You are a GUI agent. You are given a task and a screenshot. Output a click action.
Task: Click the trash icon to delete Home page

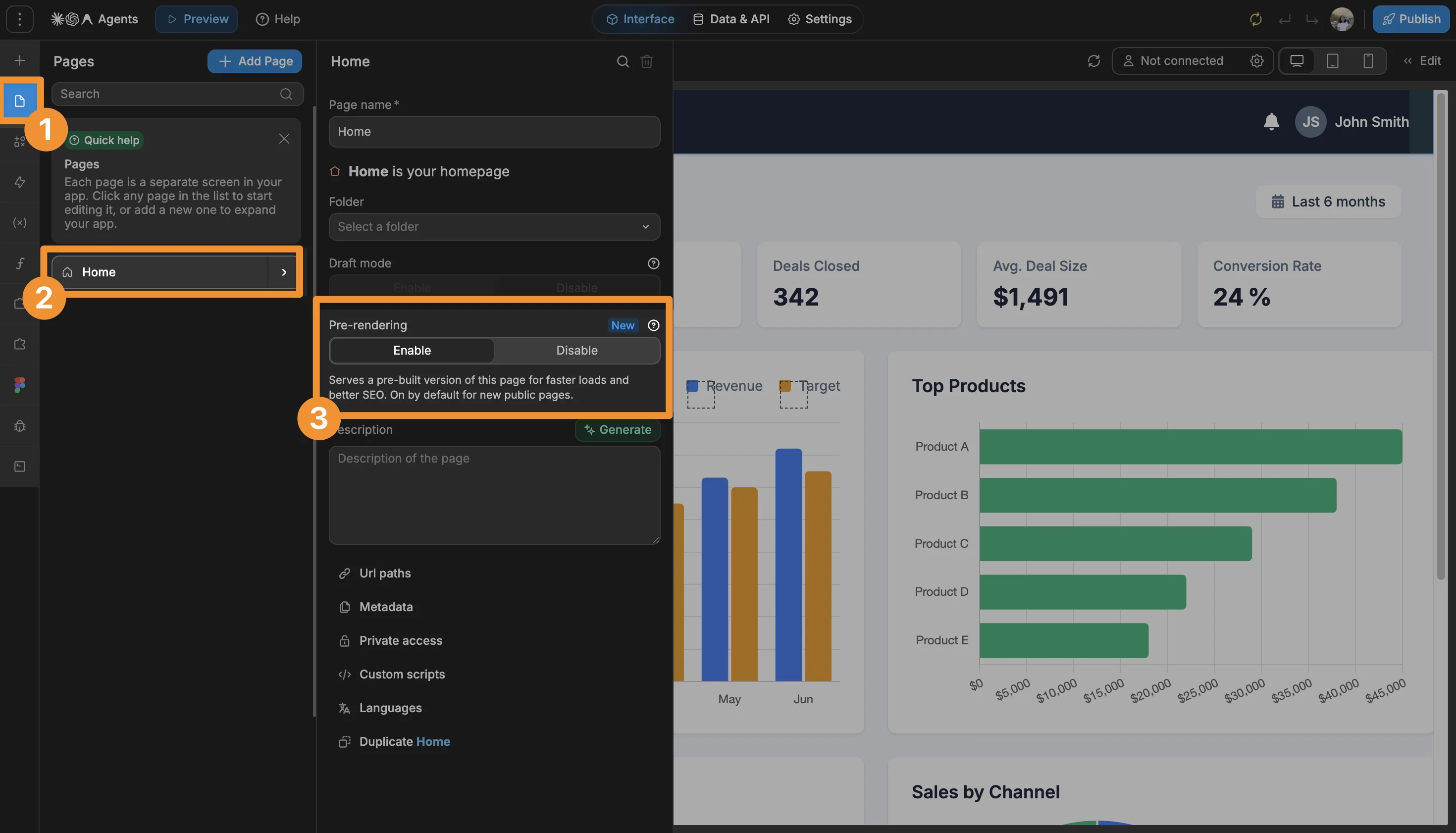click(646, 61)
